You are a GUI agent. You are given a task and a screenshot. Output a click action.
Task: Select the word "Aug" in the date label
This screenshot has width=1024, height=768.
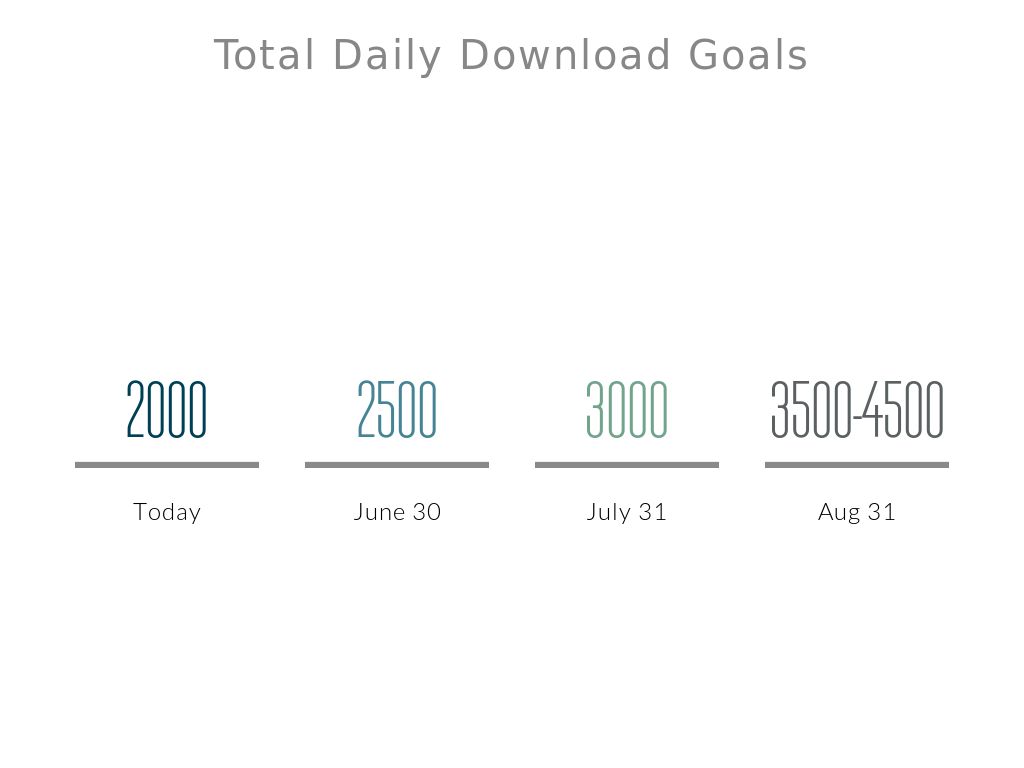(x=838, y=513)
